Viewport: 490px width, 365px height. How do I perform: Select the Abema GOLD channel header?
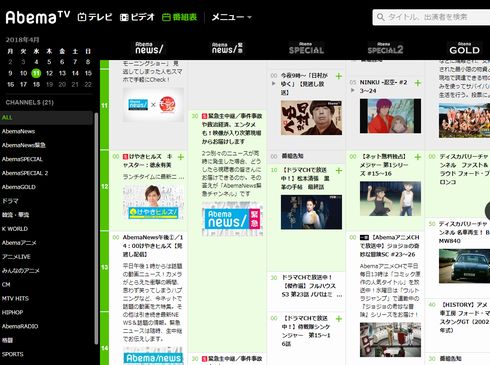click(x=464, y=48)
